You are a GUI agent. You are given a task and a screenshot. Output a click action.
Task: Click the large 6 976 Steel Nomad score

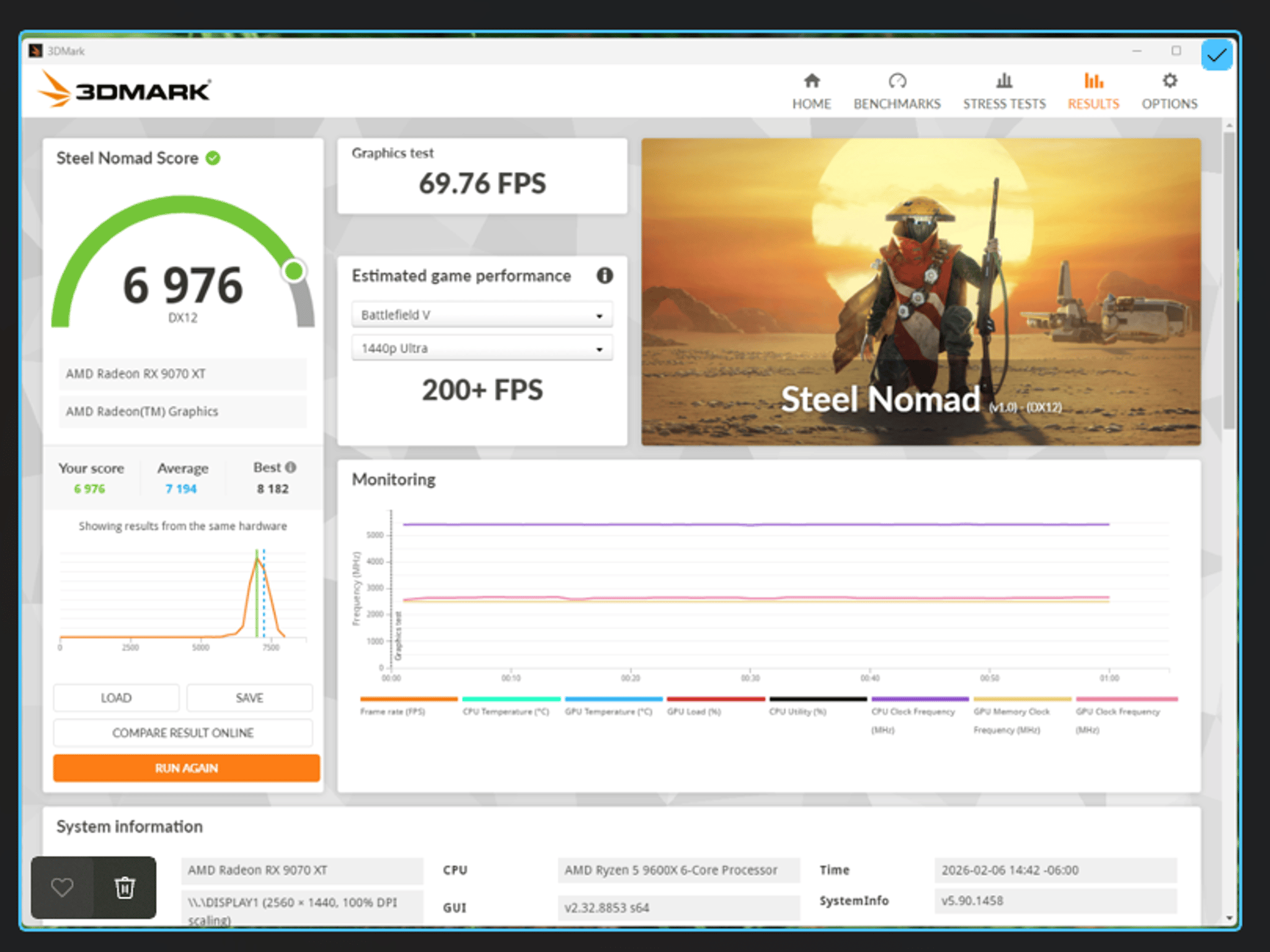(x=183, y=286)
